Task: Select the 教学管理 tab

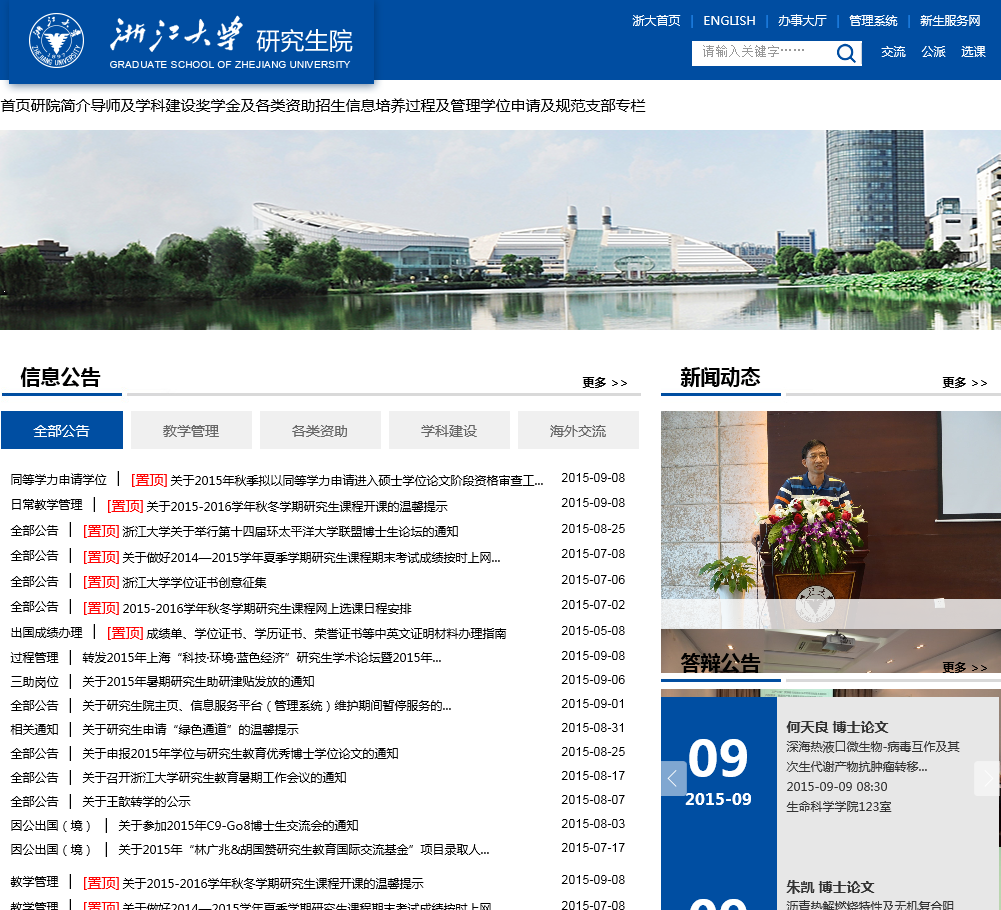Action: click(191, 430)
